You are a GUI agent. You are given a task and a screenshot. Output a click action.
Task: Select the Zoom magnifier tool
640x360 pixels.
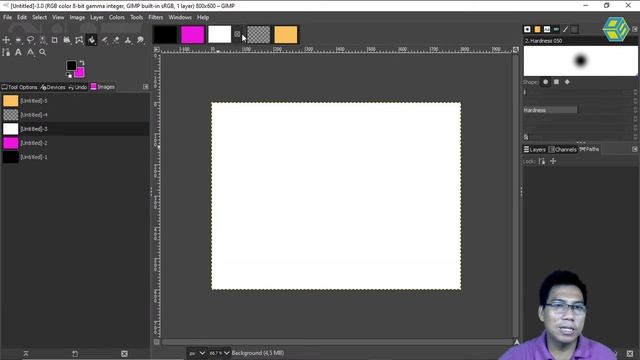[43, 52]
